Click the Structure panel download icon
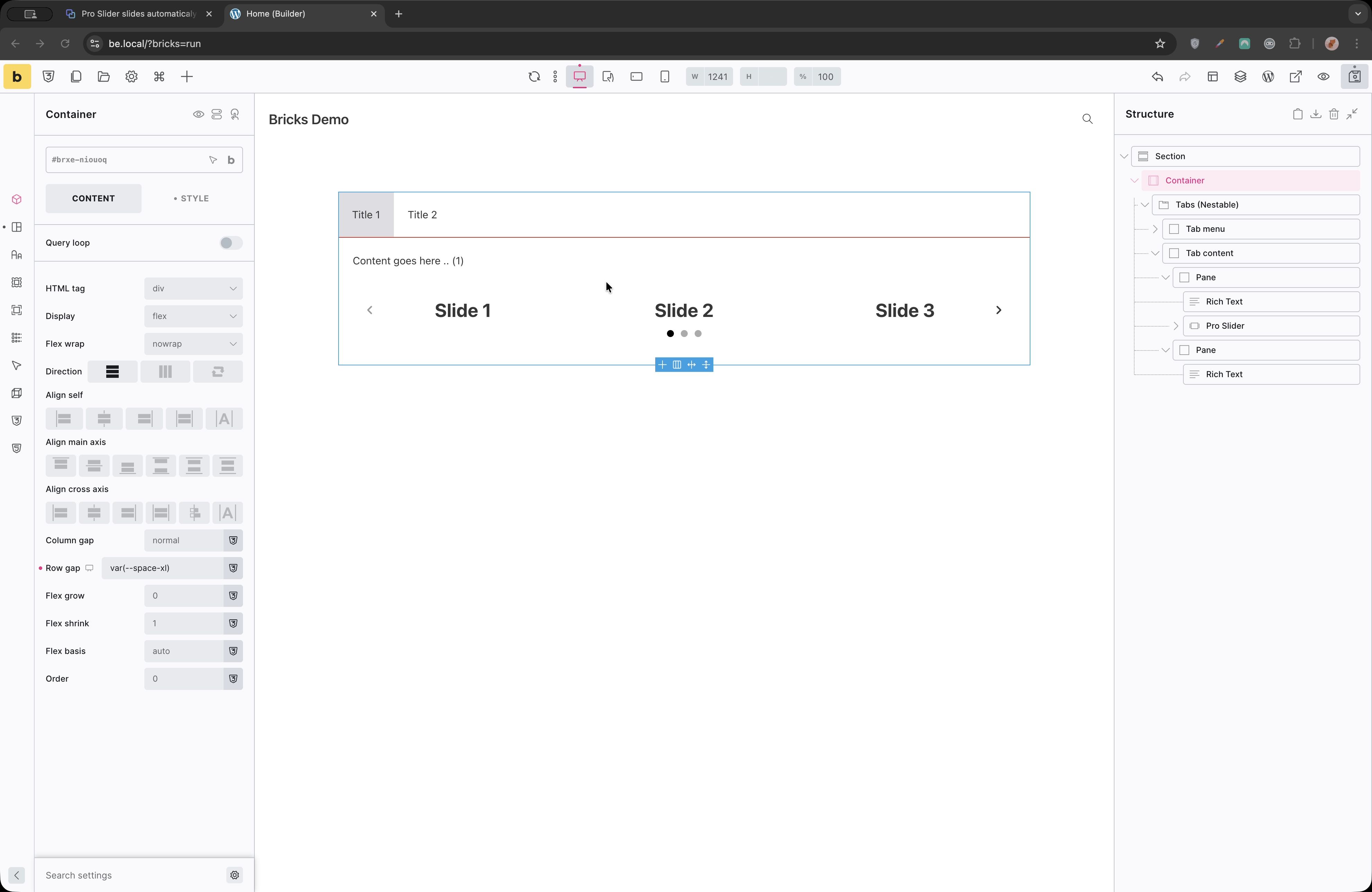This screenshot has height=892, width=1372. coord(1316,114)
